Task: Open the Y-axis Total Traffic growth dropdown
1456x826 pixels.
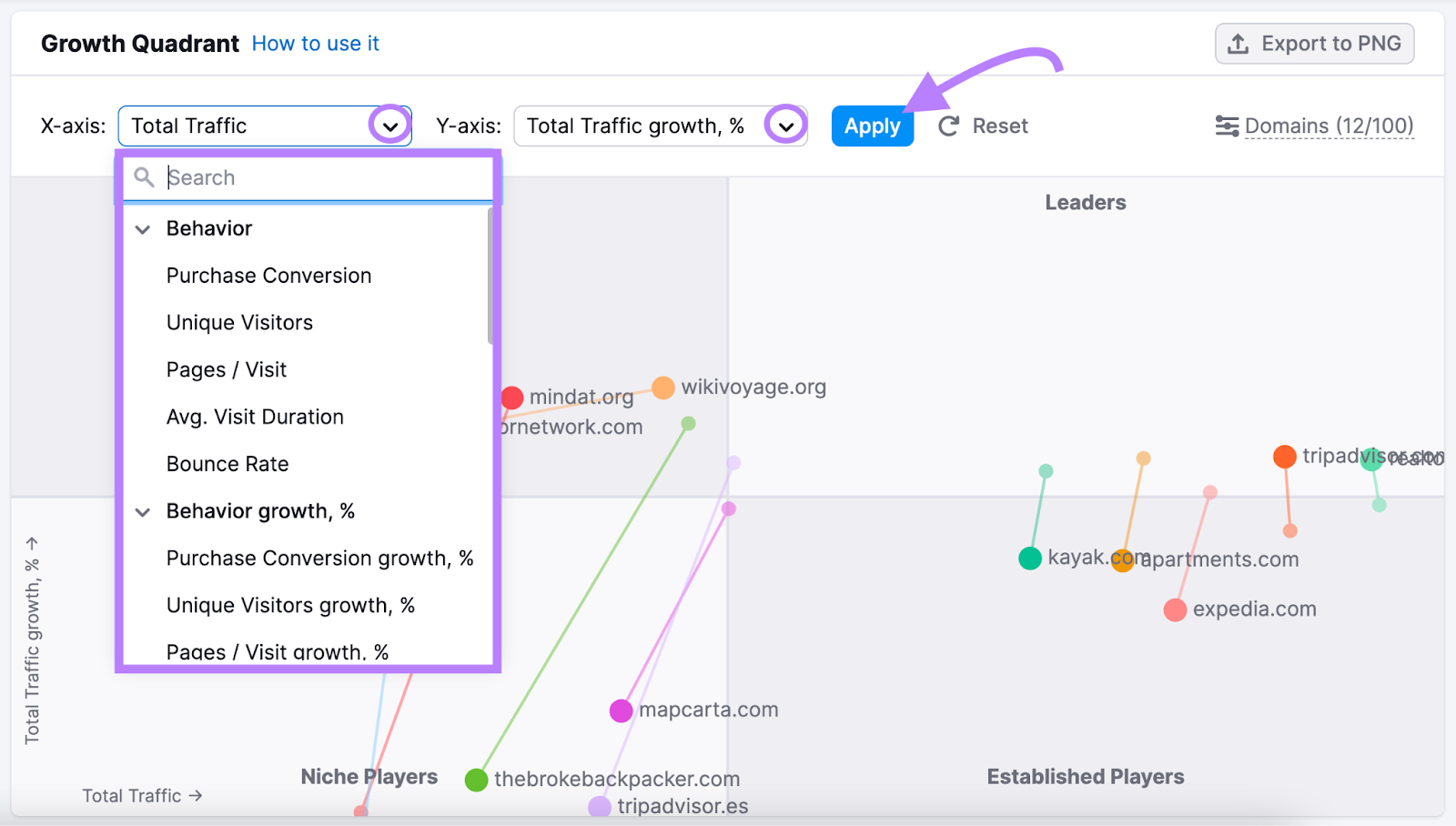Action: tap(786, 126)
